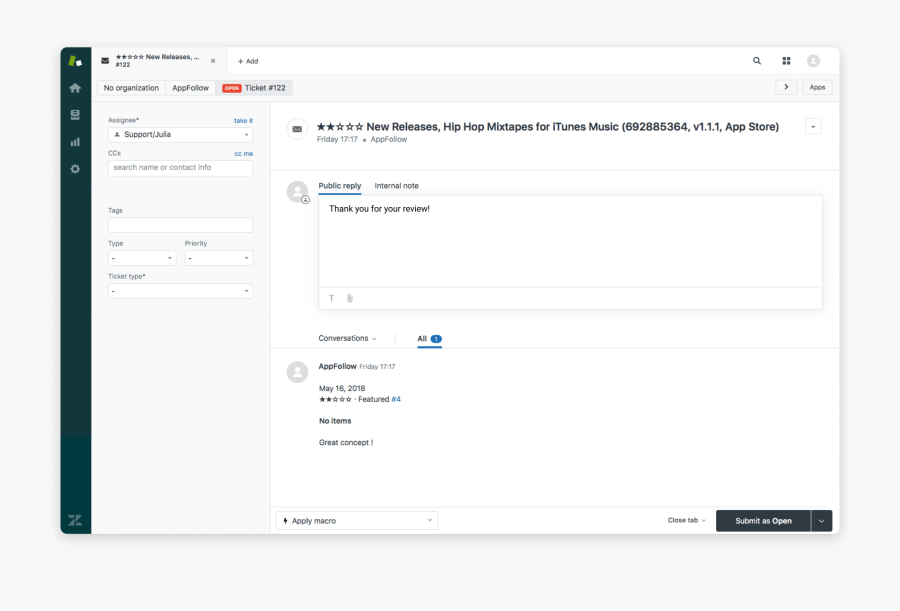This screenshot has height=611, width=900.
Task: Click the 'take it' link
Action: coord(243,121)
